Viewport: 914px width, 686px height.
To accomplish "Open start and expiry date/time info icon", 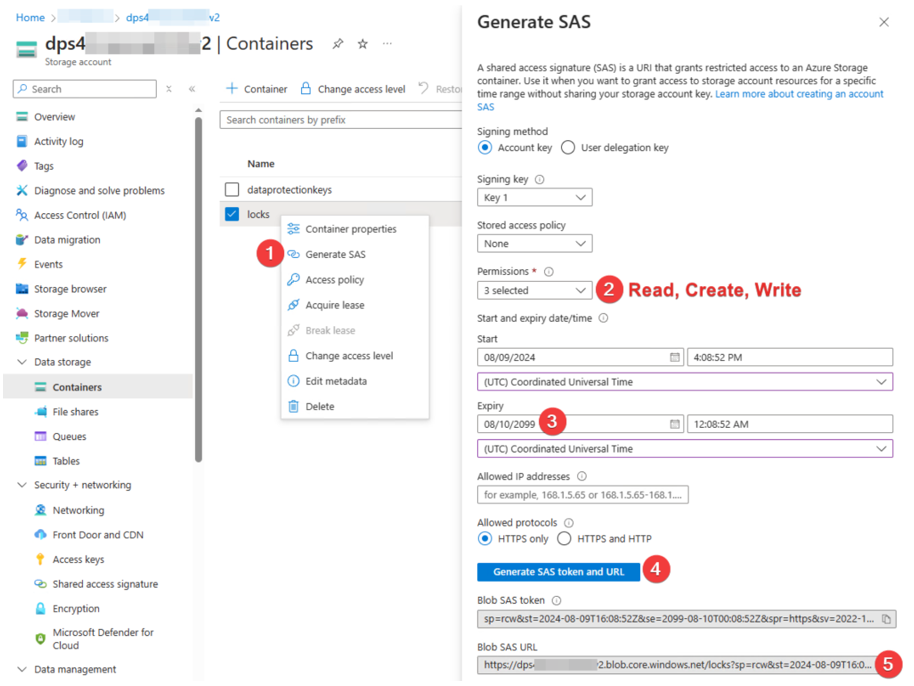I will [603, 318].
